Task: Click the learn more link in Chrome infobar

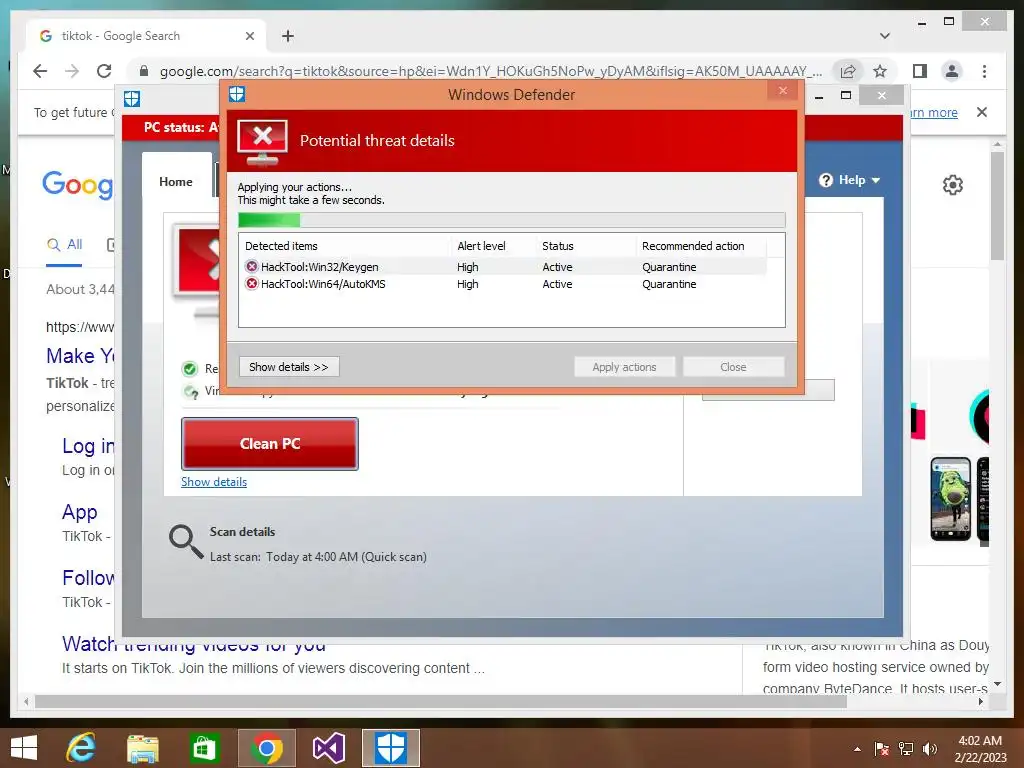Action: click(x=934, y=112)
